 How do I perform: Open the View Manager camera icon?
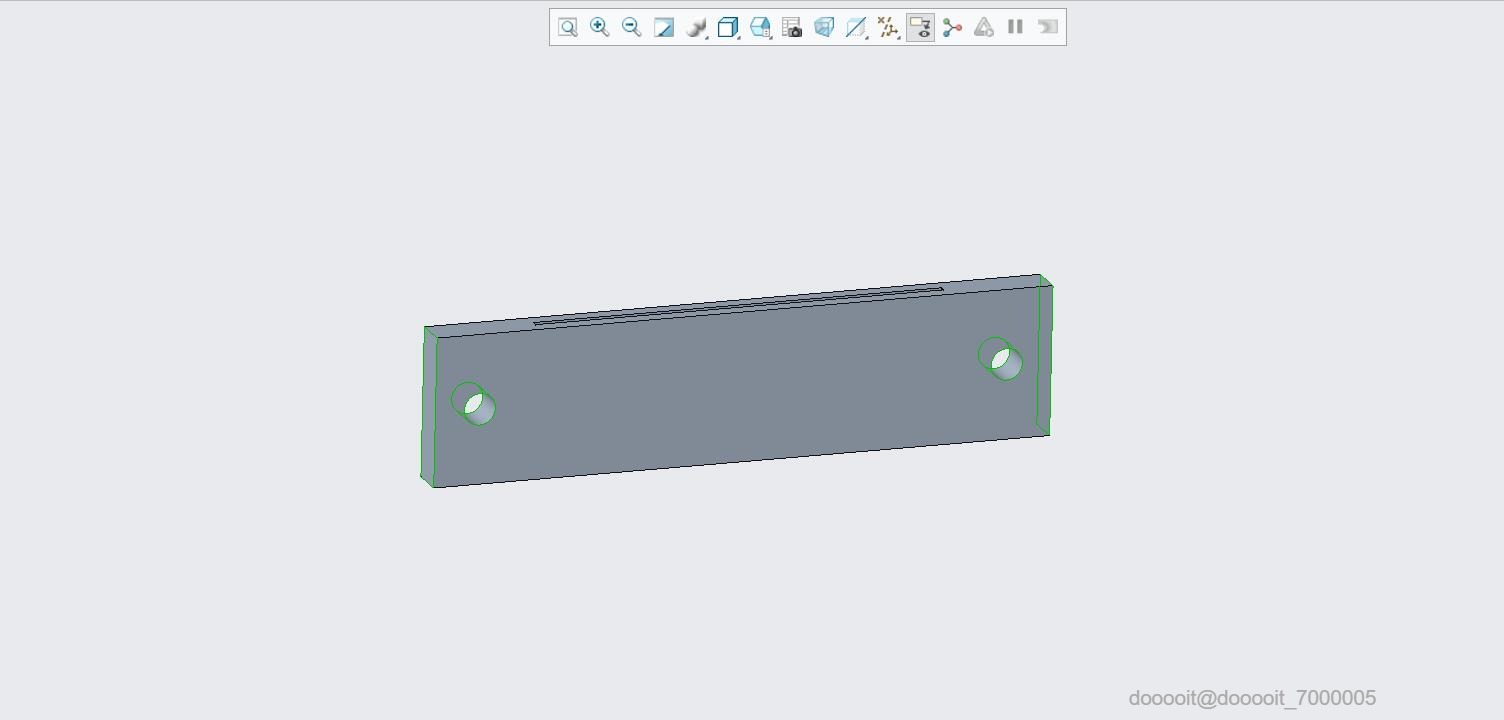(792, 27)
